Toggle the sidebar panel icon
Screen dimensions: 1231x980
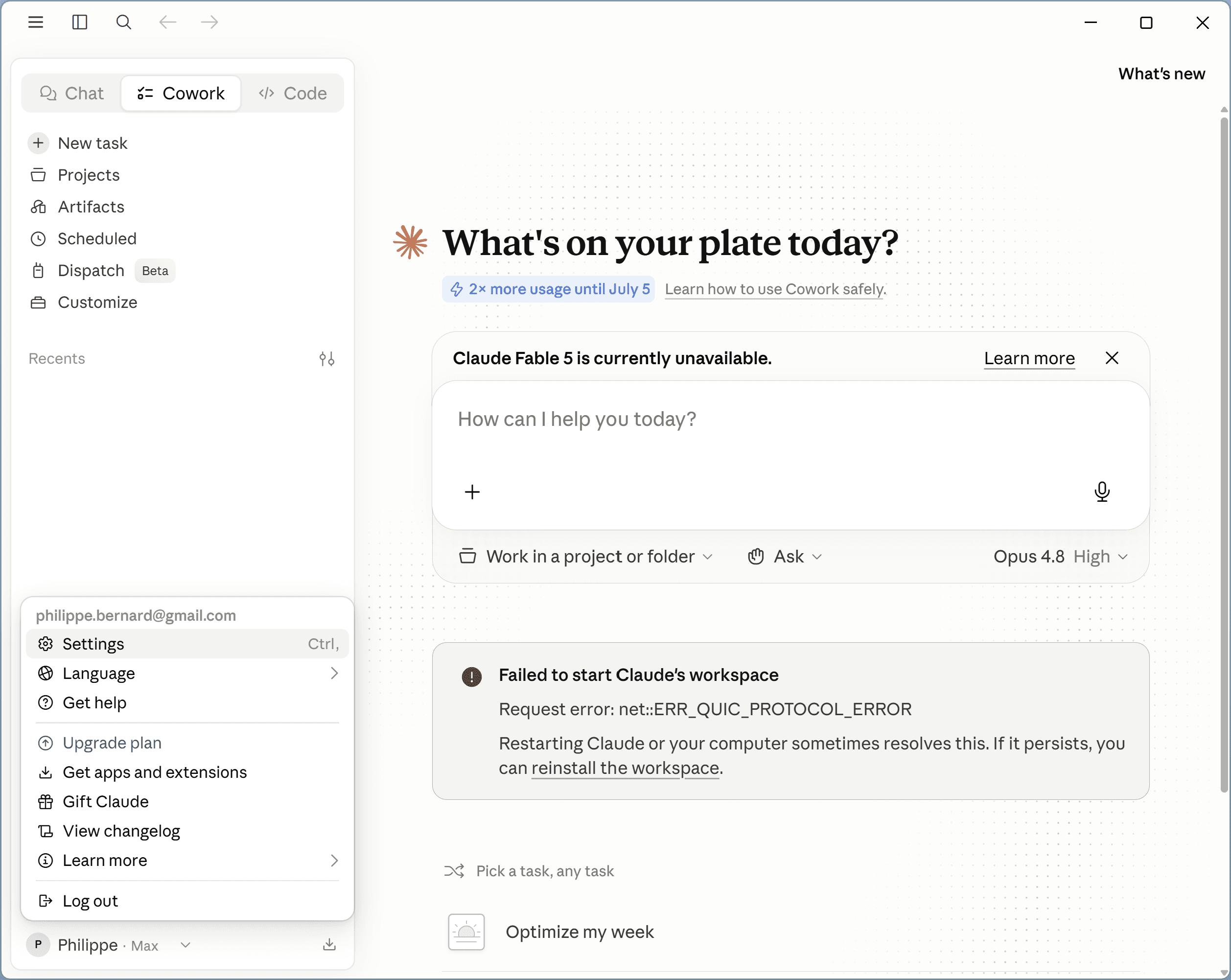(x=79, y=23)
